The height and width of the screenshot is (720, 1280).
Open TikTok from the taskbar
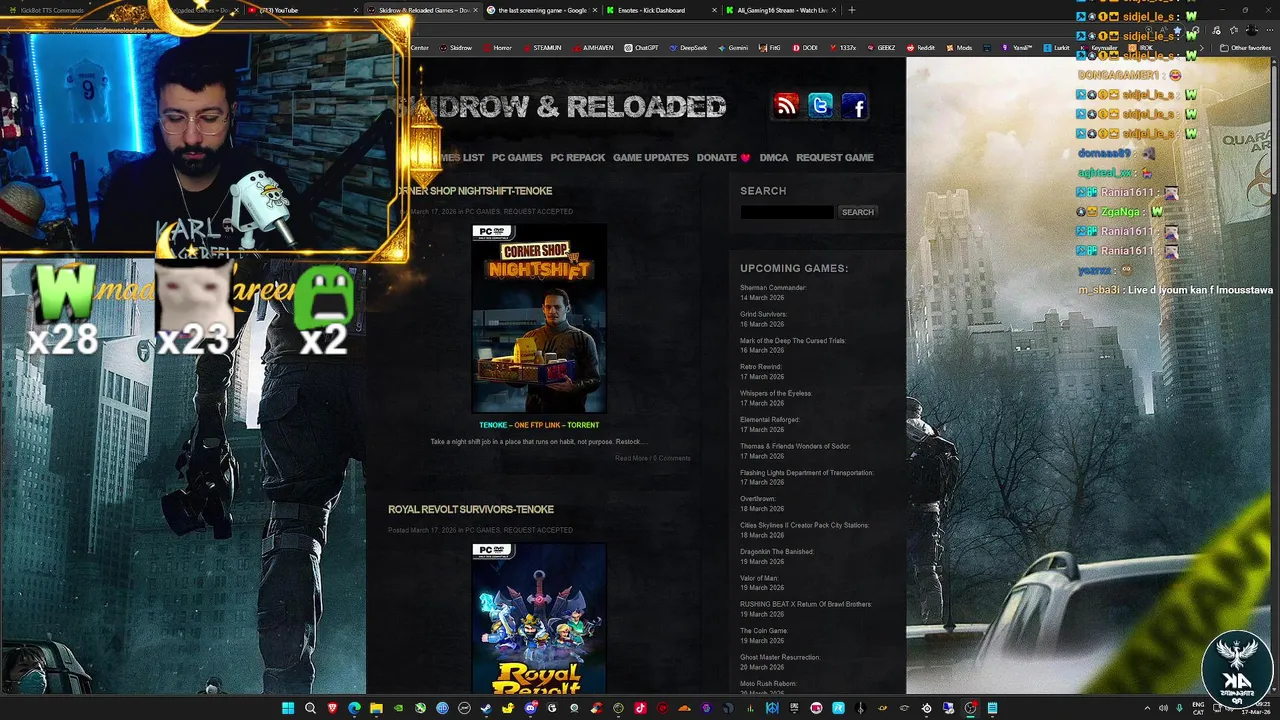(640, 708)
